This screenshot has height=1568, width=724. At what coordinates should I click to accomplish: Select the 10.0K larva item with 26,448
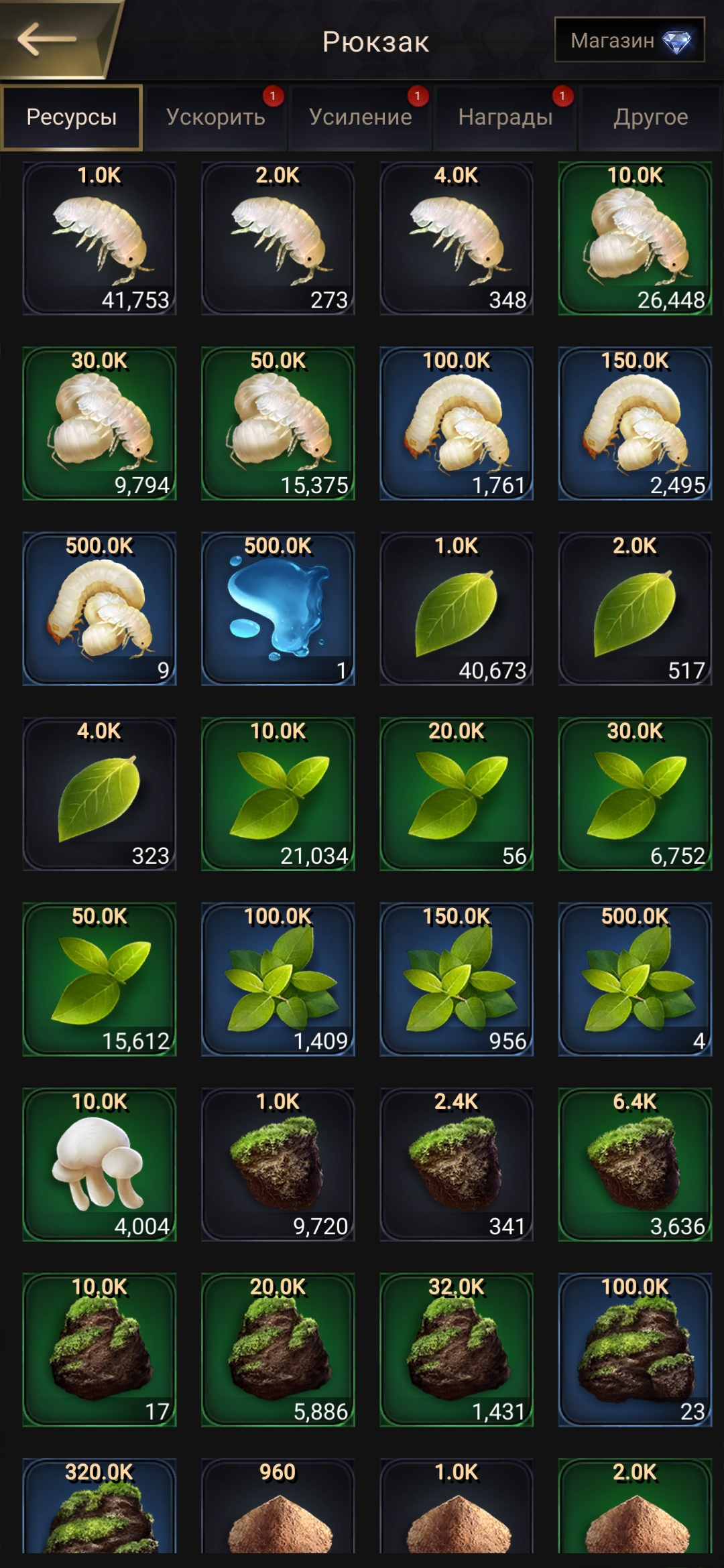click(x=635, y=238)
